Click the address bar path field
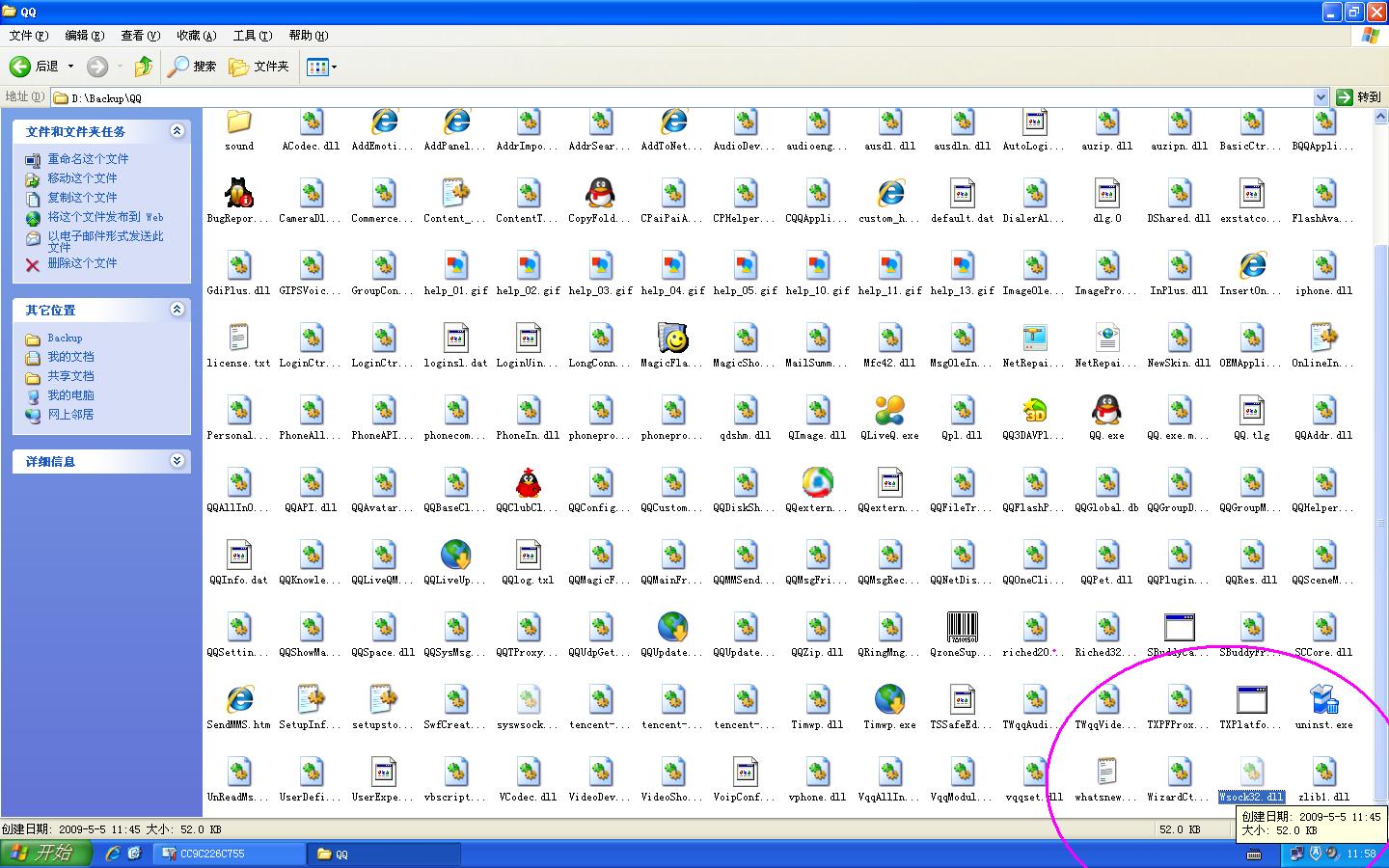This screenshot has height=868, width=1389. point(675,97)
